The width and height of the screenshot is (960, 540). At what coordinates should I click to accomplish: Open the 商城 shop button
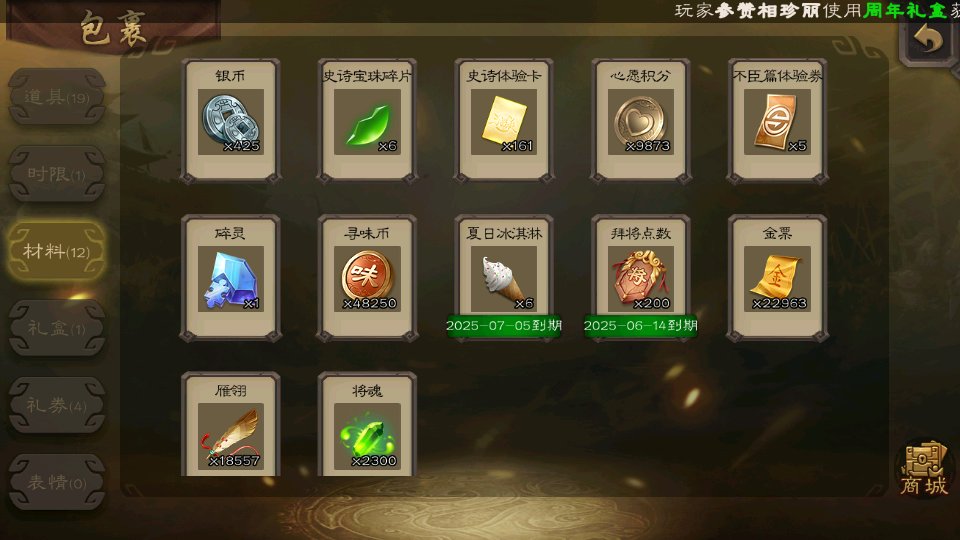click(x=924, y=468)
